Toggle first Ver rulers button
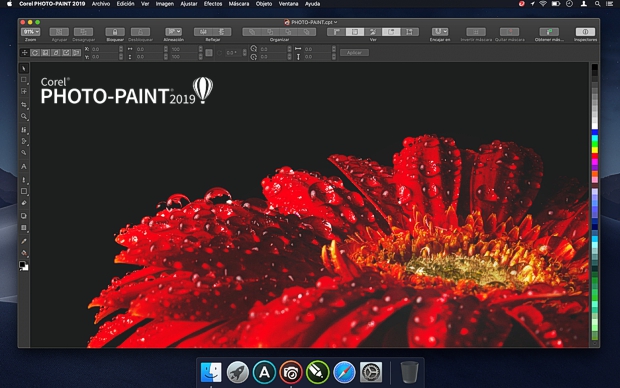Viewport: 620px width, 388px height. coord(336,32)
